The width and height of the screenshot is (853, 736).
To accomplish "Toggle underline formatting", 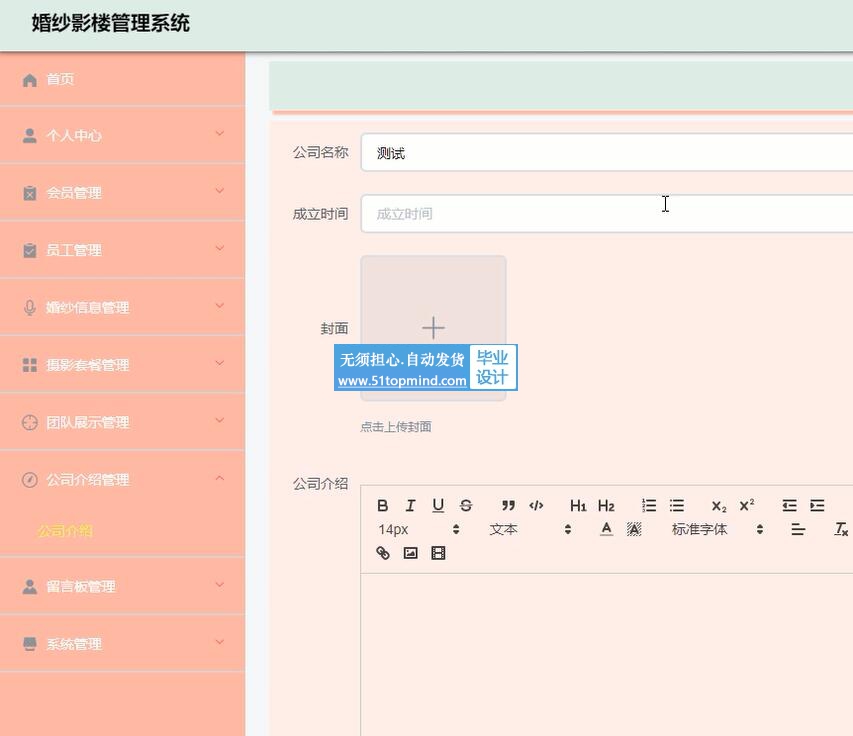I will [x=438, y=506].
